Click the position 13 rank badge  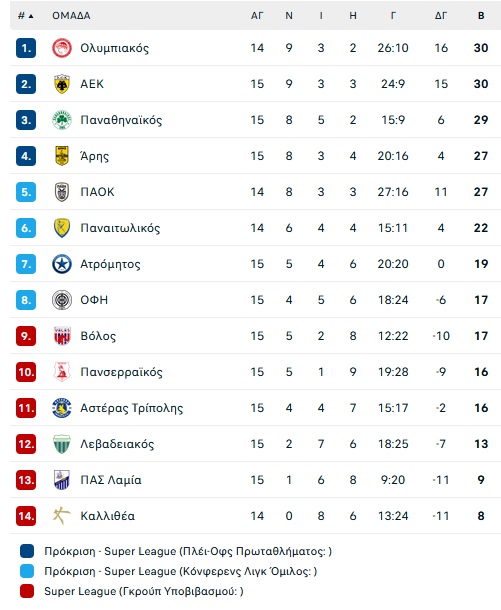(x=26, y=480)
